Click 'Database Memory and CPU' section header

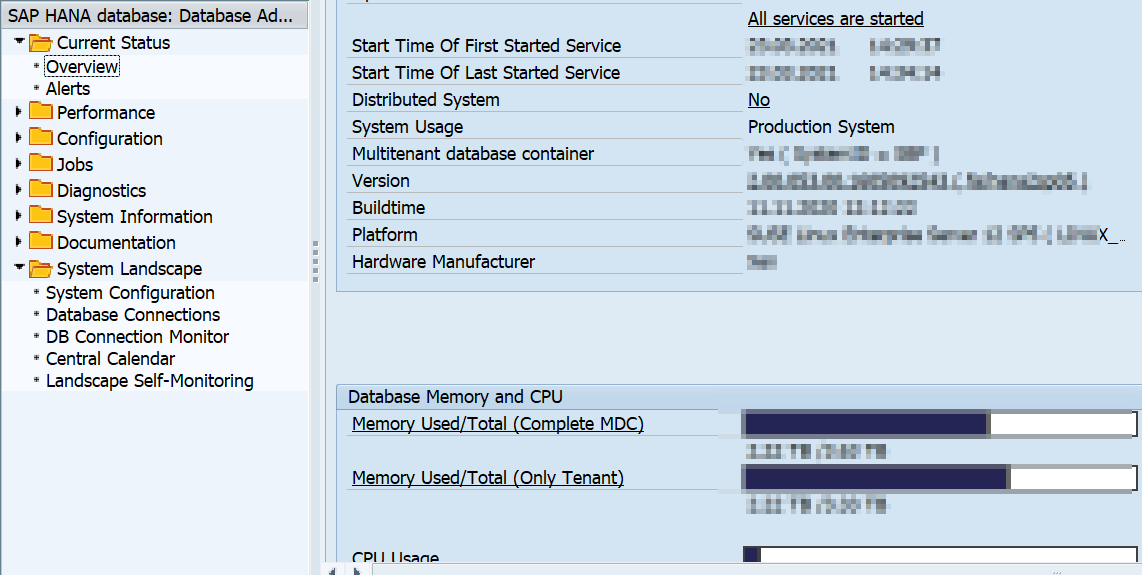click(x=455, y=397)
